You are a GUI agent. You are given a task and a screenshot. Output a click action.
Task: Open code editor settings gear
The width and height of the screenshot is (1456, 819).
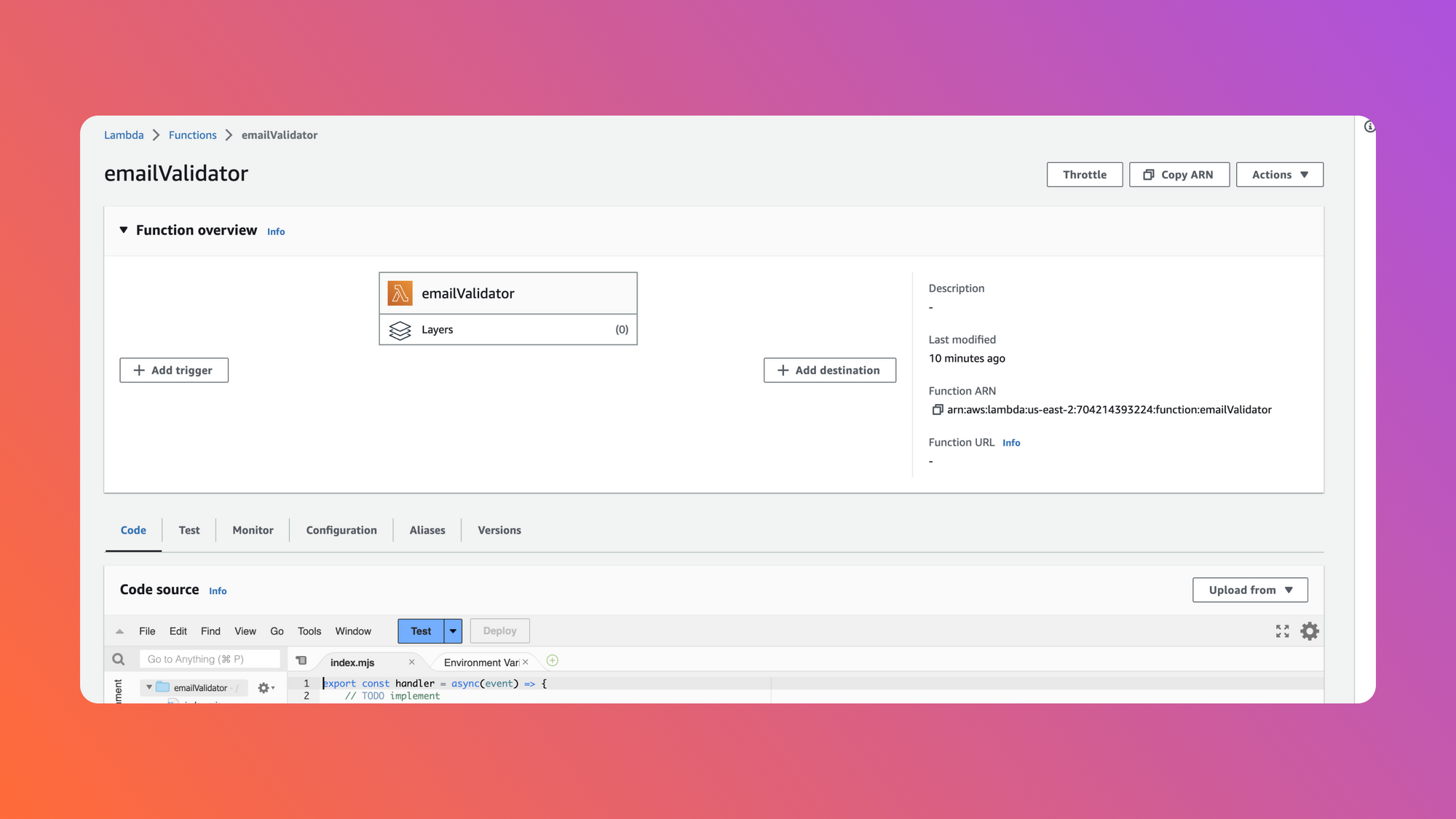coord(1310,631)
